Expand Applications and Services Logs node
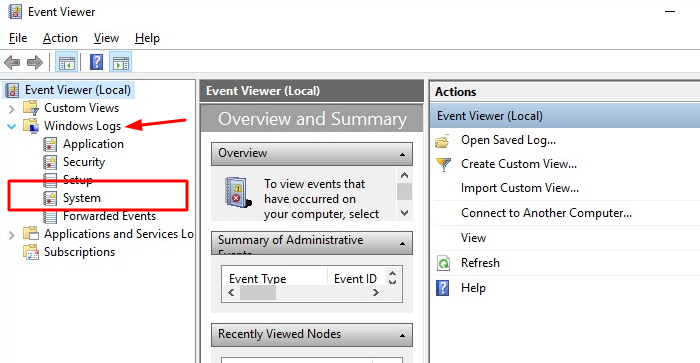 (x=12, y=234)
